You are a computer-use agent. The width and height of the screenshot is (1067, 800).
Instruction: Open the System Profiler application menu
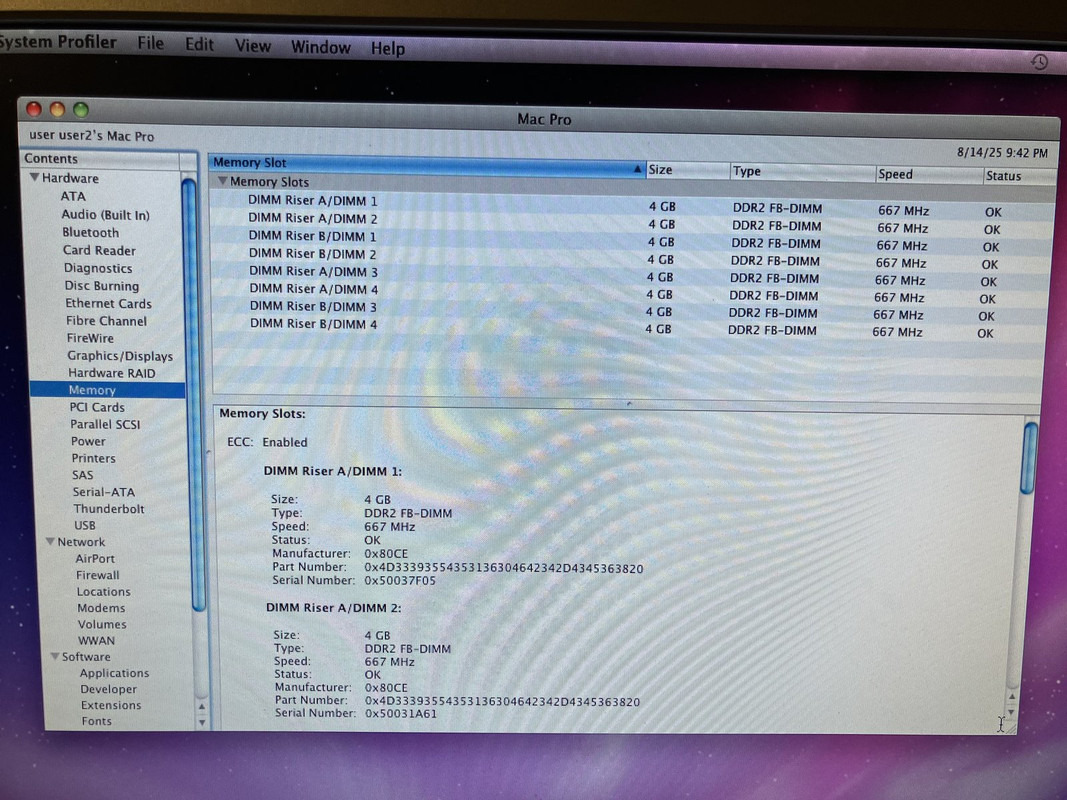point(58,42)
